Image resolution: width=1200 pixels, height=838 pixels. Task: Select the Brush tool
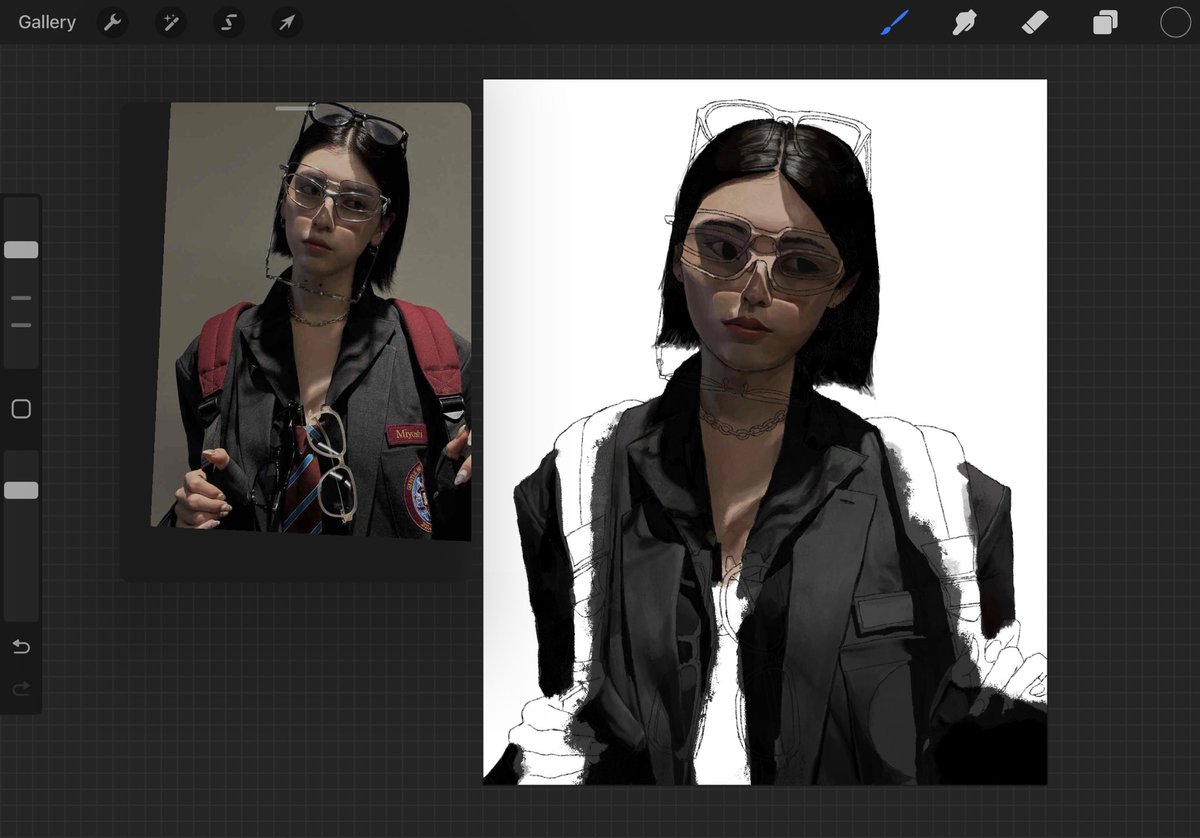895,22
